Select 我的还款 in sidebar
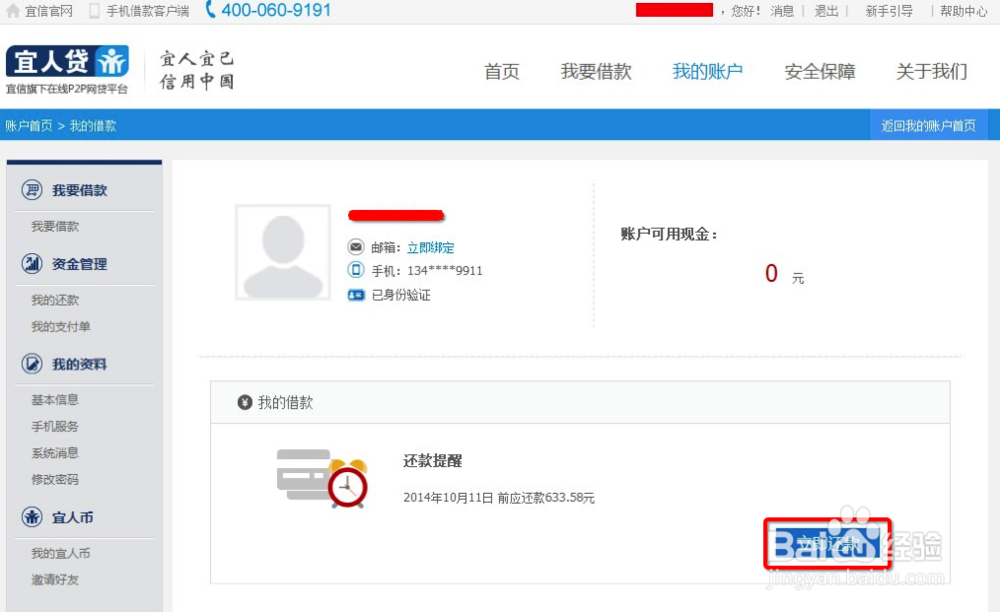This screenshot has height=612, width=1000. (x=55, y=300)
